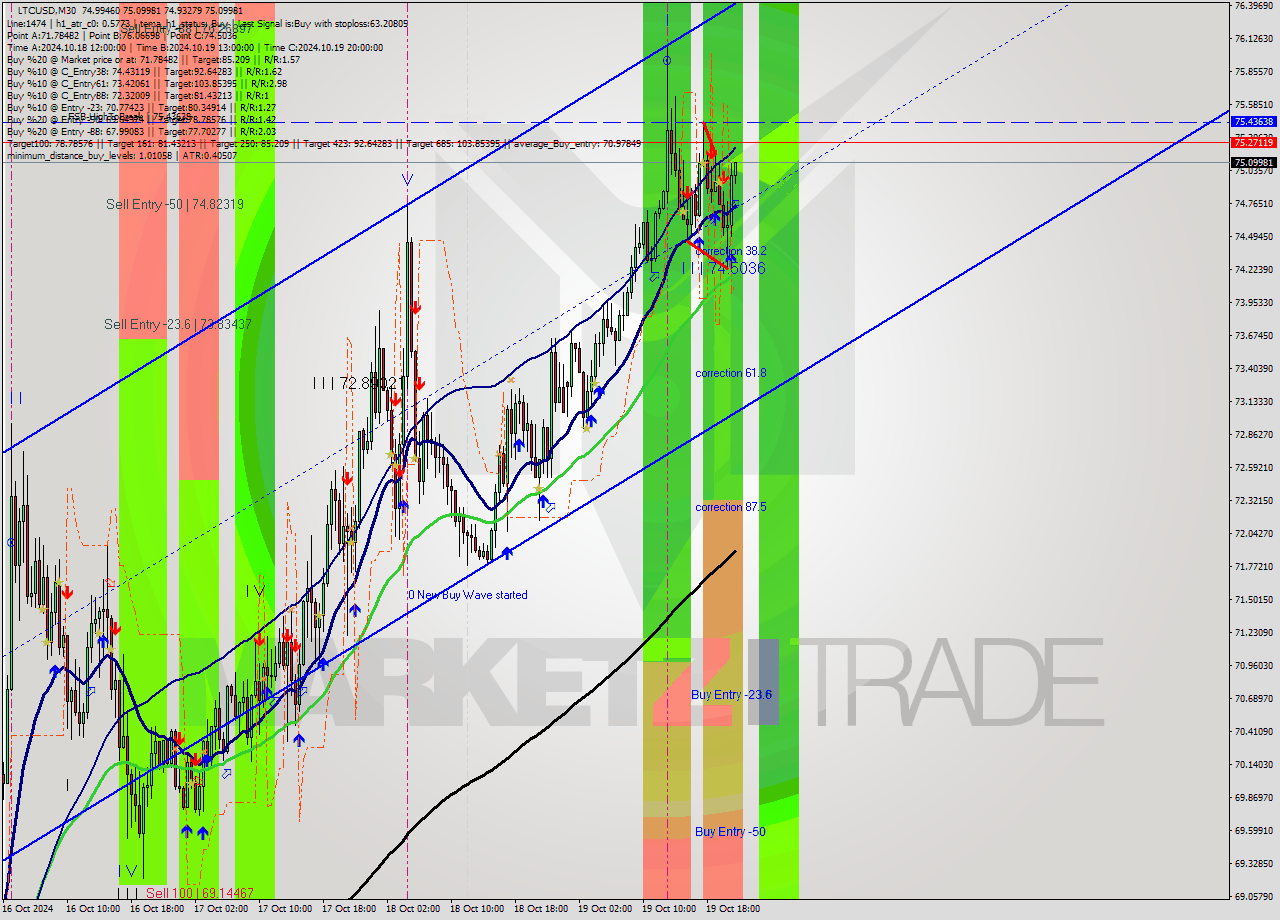Click the 73.40390 price axis value
The width and height of the screenshot is (1280, 920).
tap(1254, 369)
